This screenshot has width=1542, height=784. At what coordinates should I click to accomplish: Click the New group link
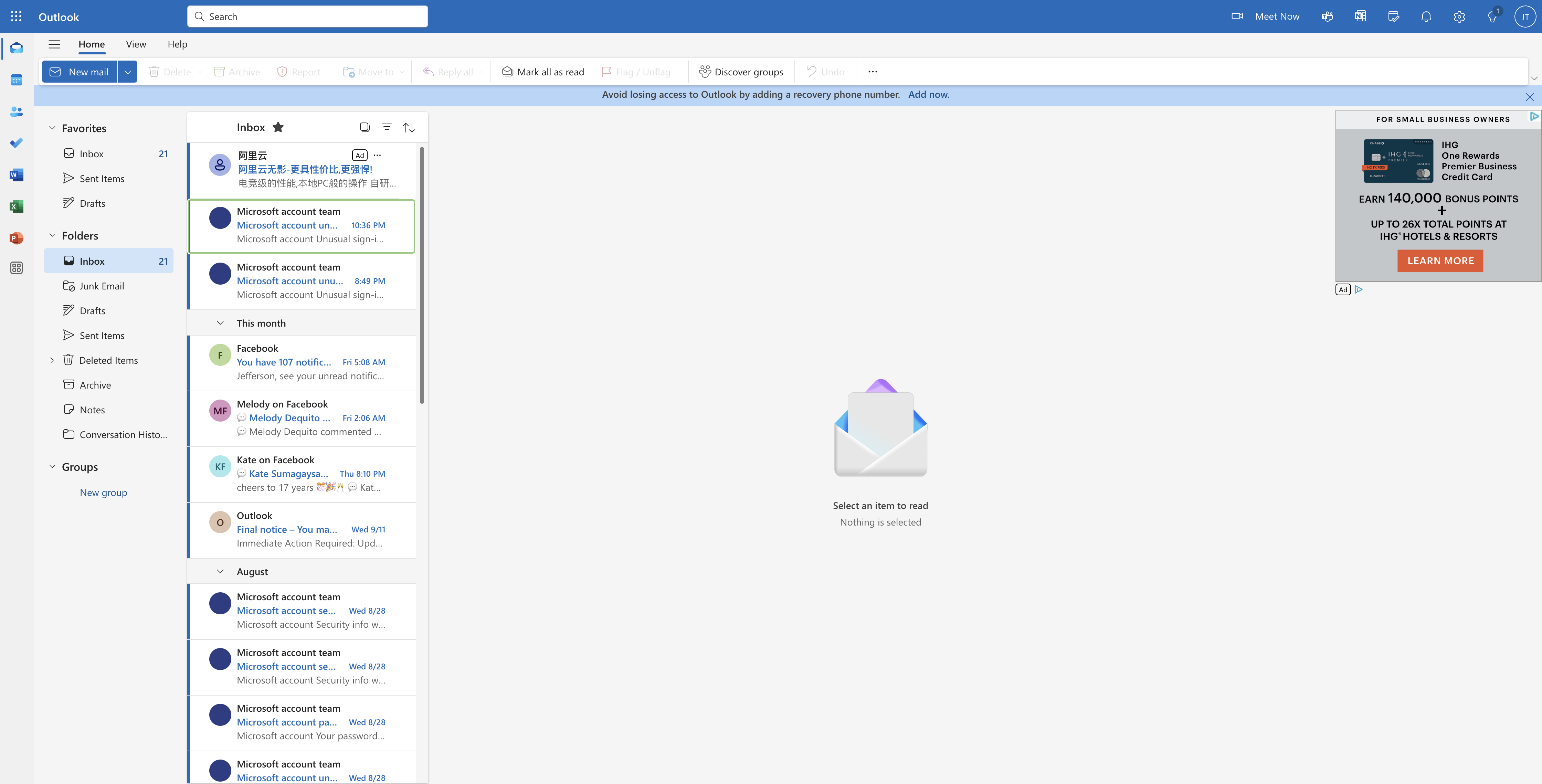coord(104,492)
